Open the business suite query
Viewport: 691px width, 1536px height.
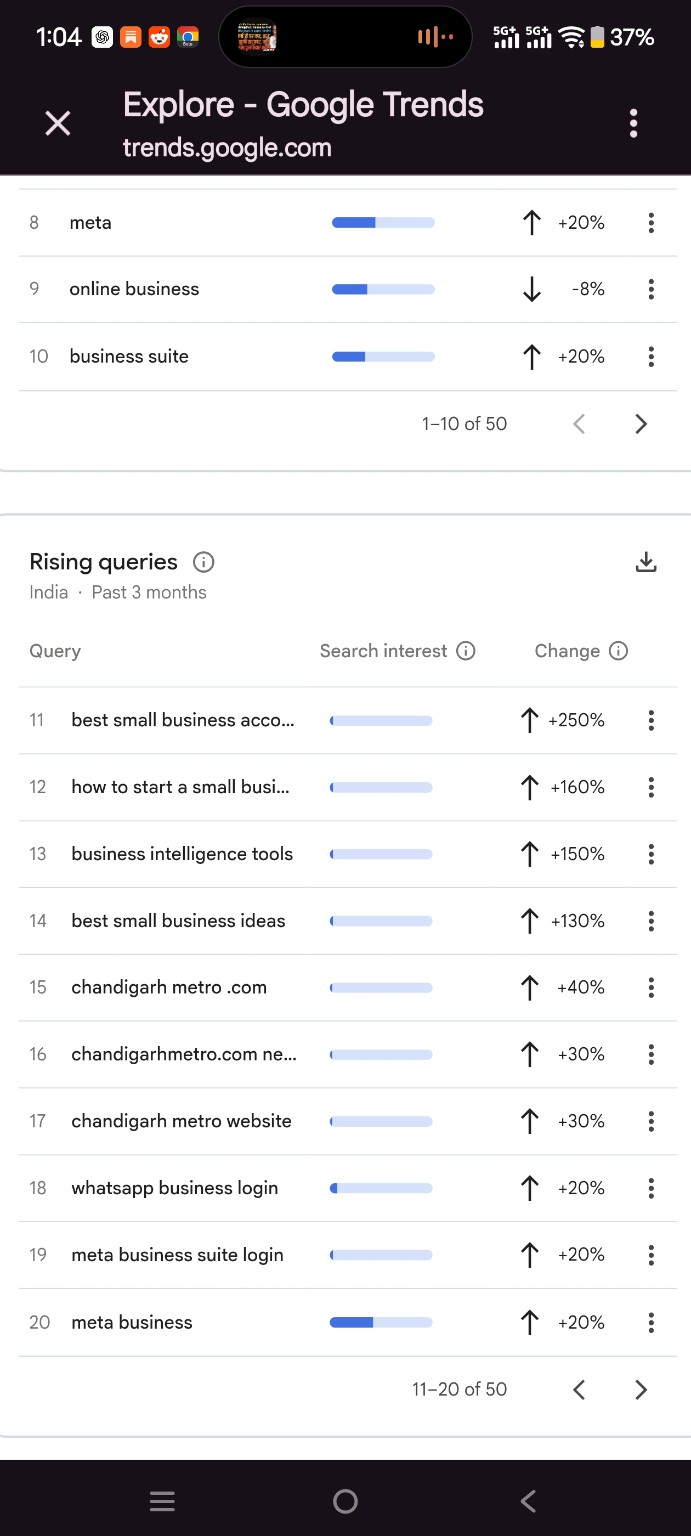pos(129,356)
